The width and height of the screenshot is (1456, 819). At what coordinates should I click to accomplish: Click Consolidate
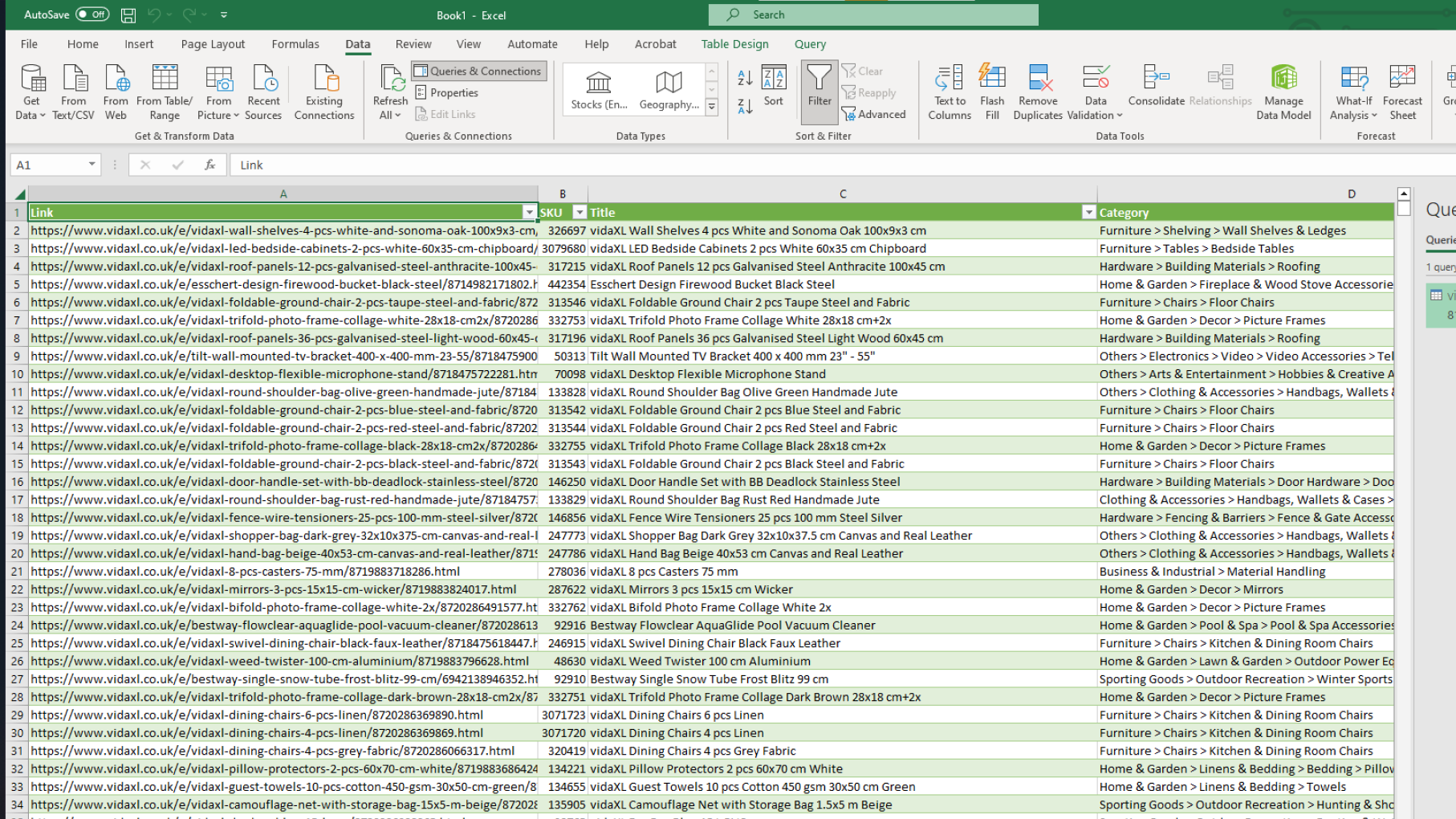[1156, 86]
